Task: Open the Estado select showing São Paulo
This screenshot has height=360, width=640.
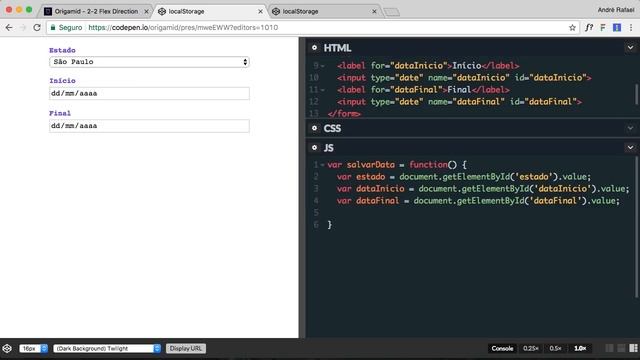Action: coord(149,62)
